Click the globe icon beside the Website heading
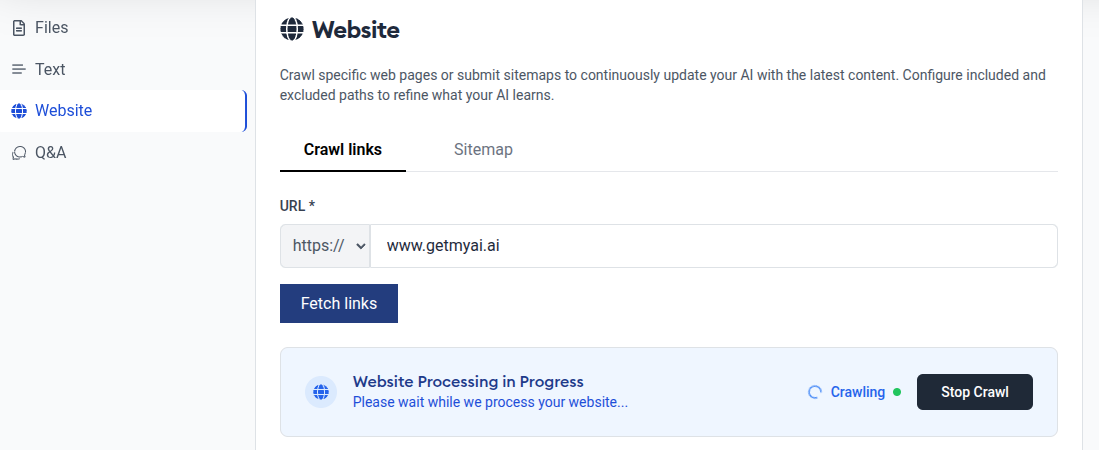 [292, 30]
